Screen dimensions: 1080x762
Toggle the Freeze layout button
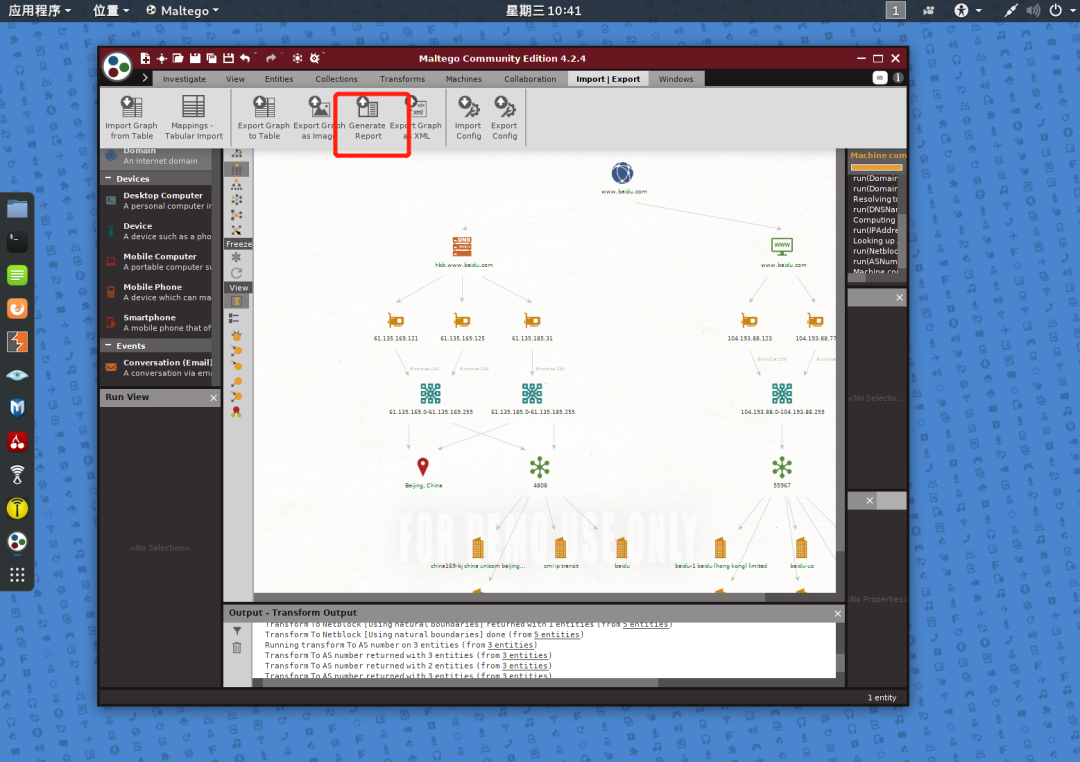click(x=238, y=244)
